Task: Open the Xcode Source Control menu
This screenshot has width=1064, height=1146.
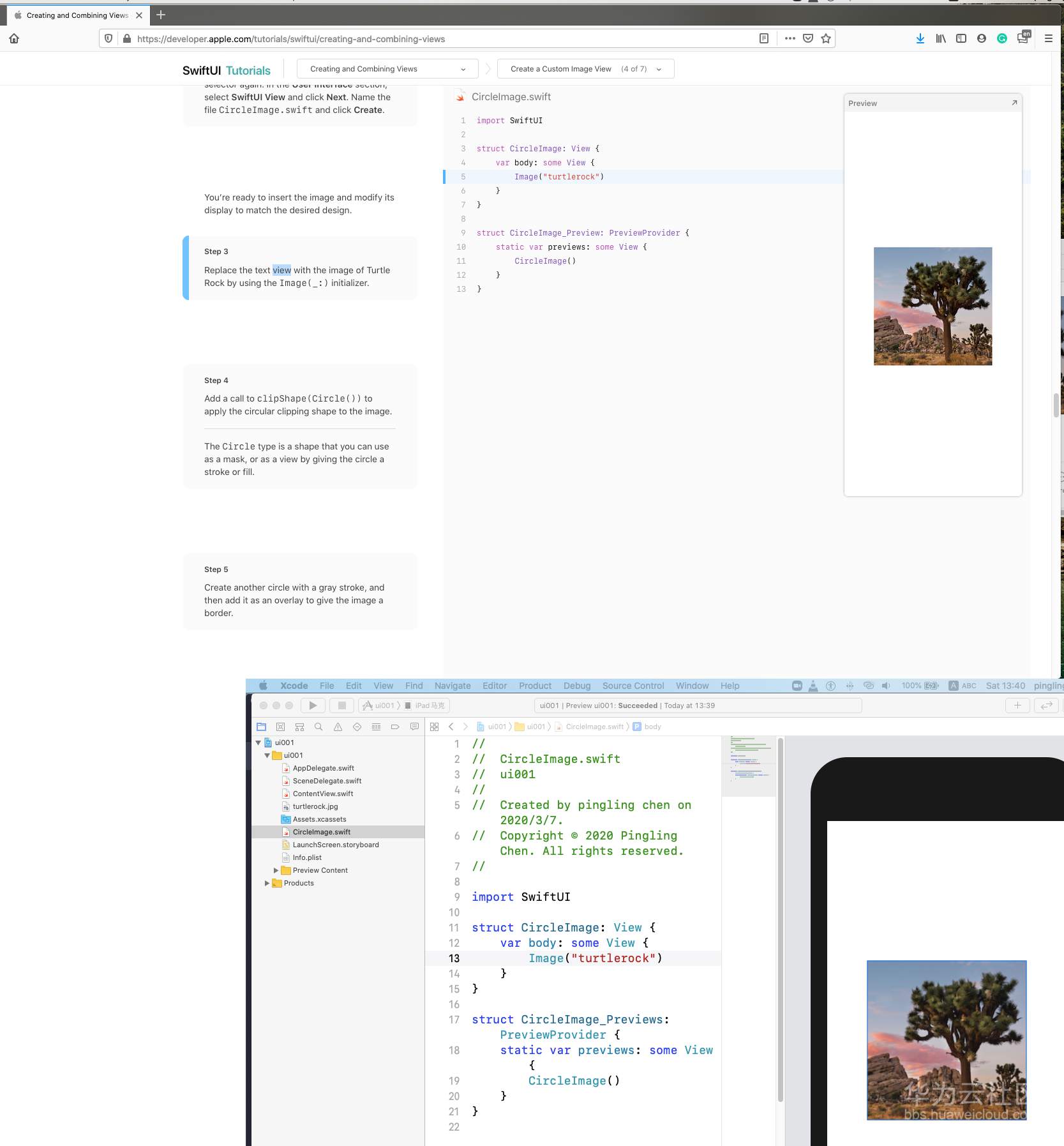Action: (633, 686)
